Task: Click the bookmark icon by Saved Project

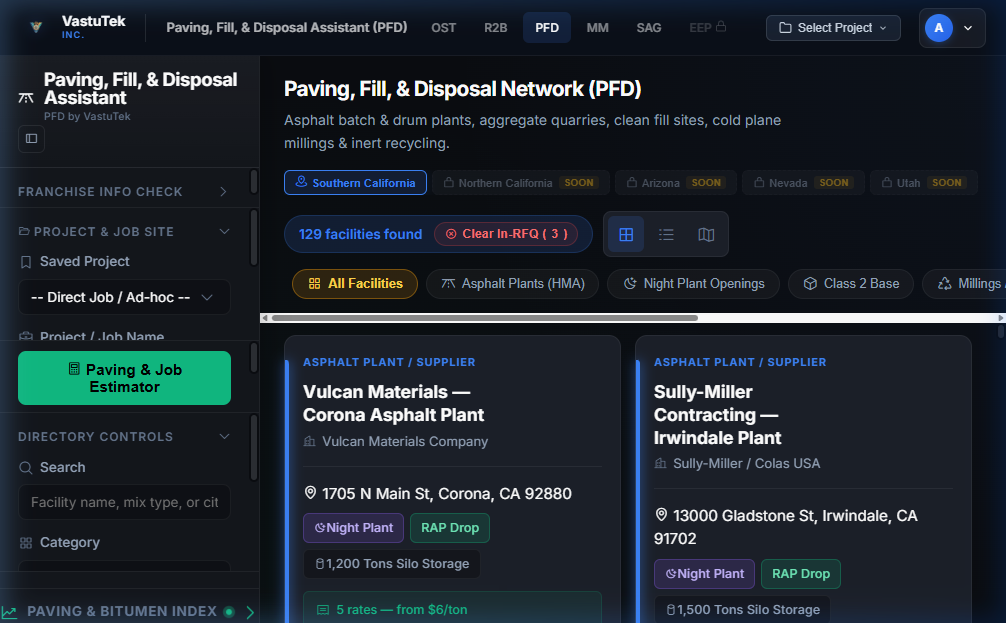Action: 26,262
